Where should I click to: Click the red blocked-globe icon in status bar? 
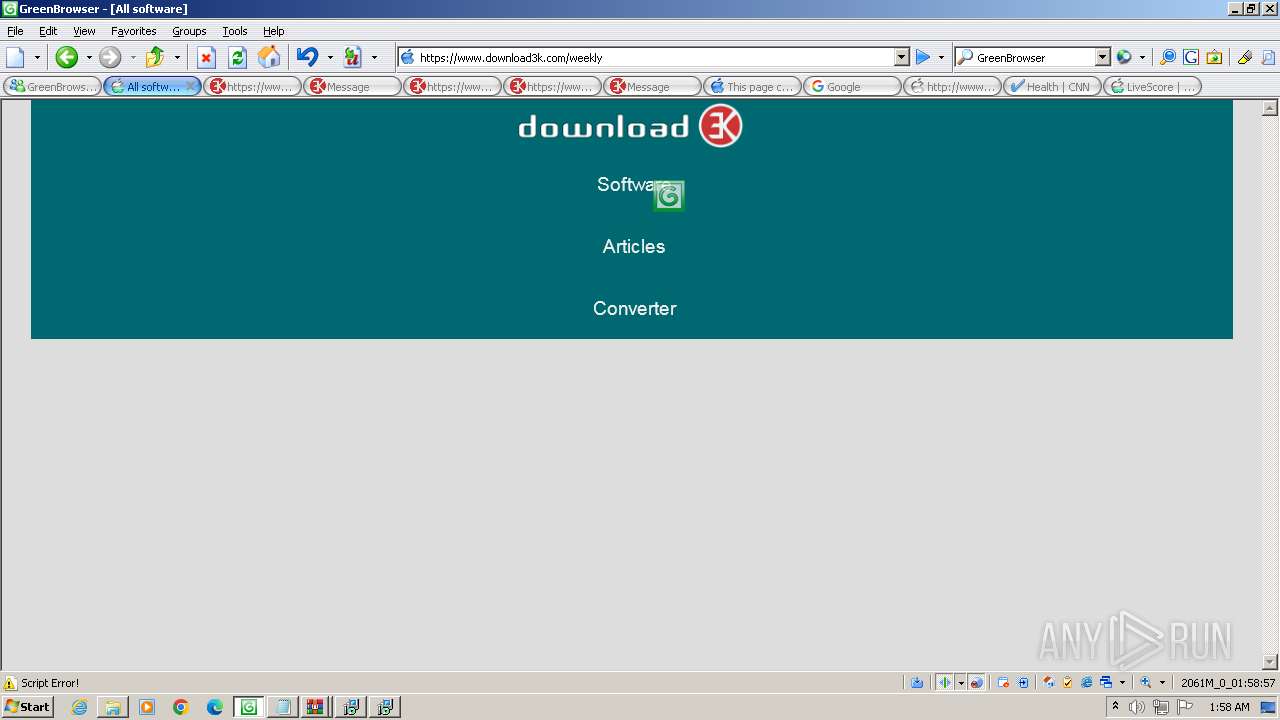tap(977, 683)
